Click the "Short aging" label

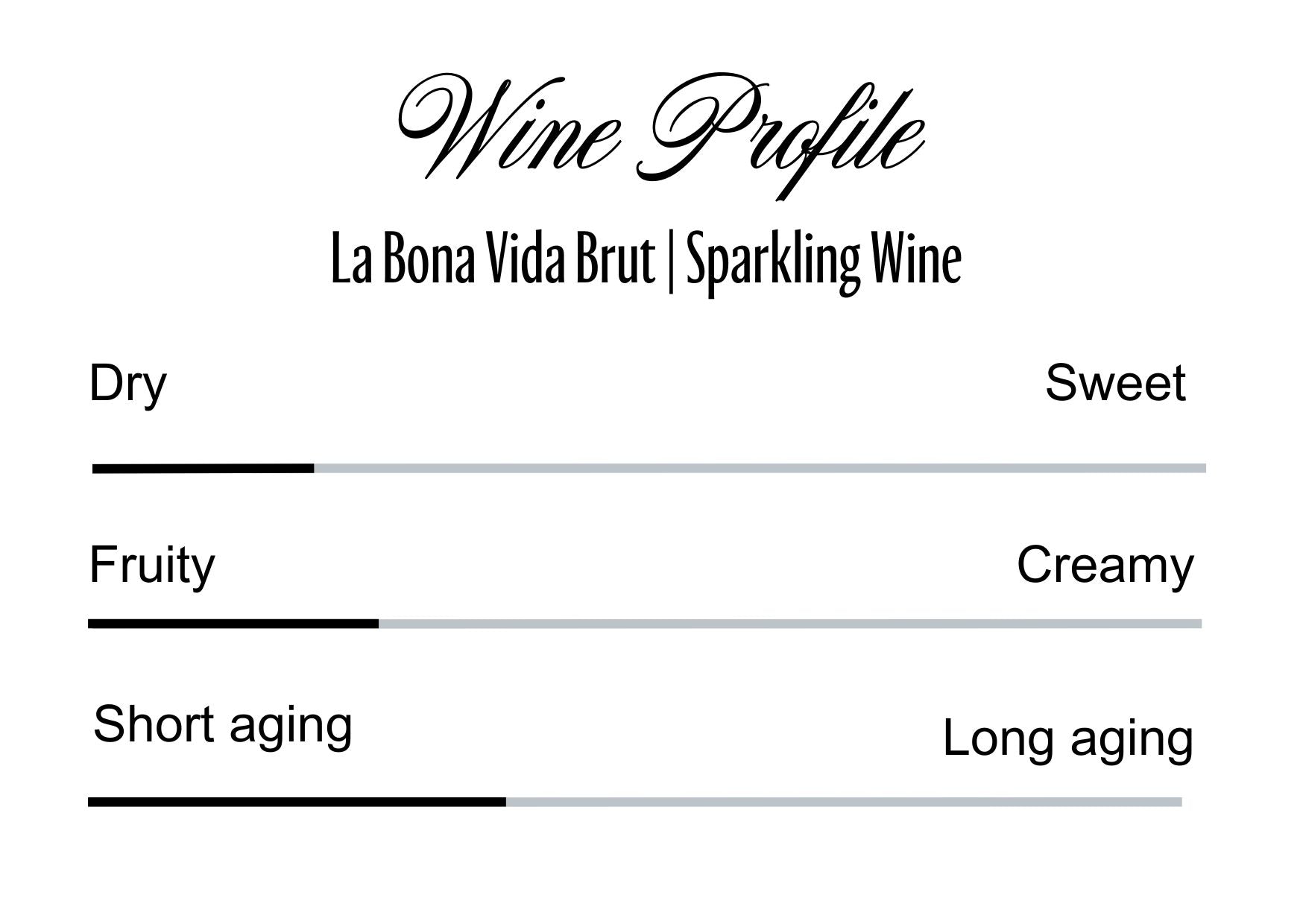(x=222, y=725)
